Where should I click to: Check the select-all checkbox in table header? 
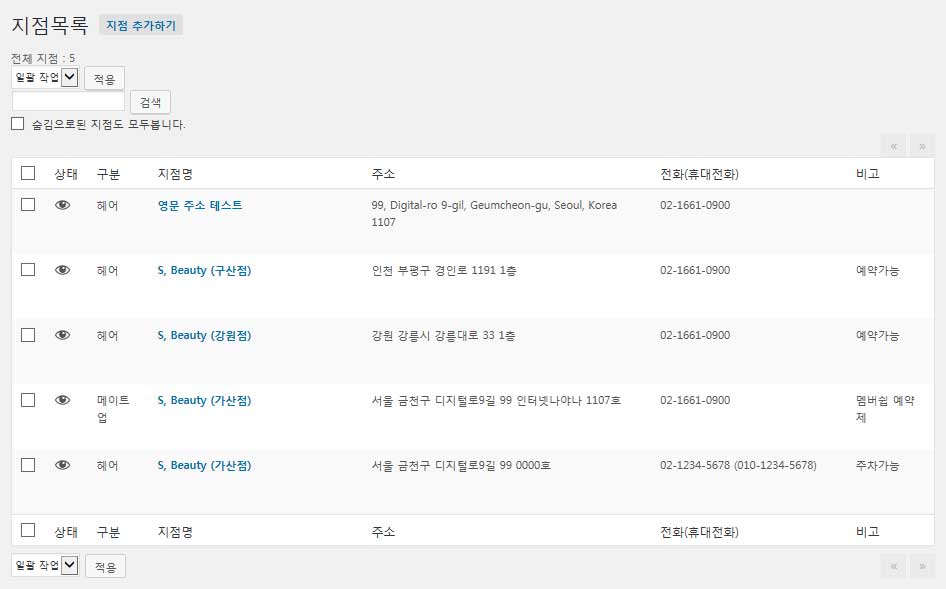[x=28, y=173]
